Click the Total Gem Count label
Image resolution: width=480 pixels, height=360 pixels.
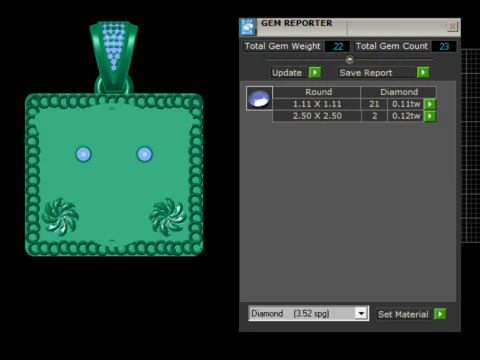tap(392, 46)
